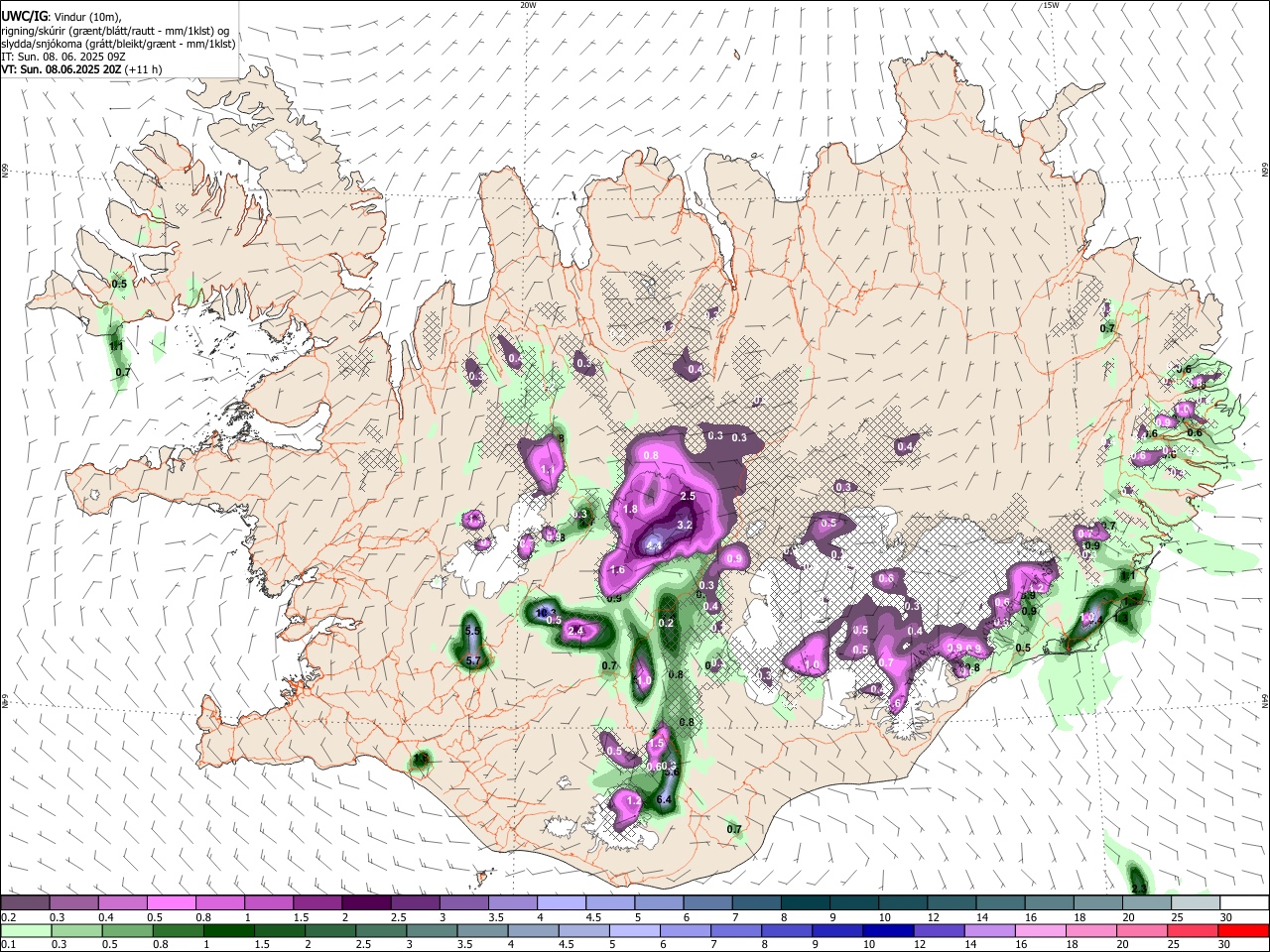Click the pale grey 25 swatch in upper legend row
This screenshot has width=1270, height=952.
point(1196,902)
